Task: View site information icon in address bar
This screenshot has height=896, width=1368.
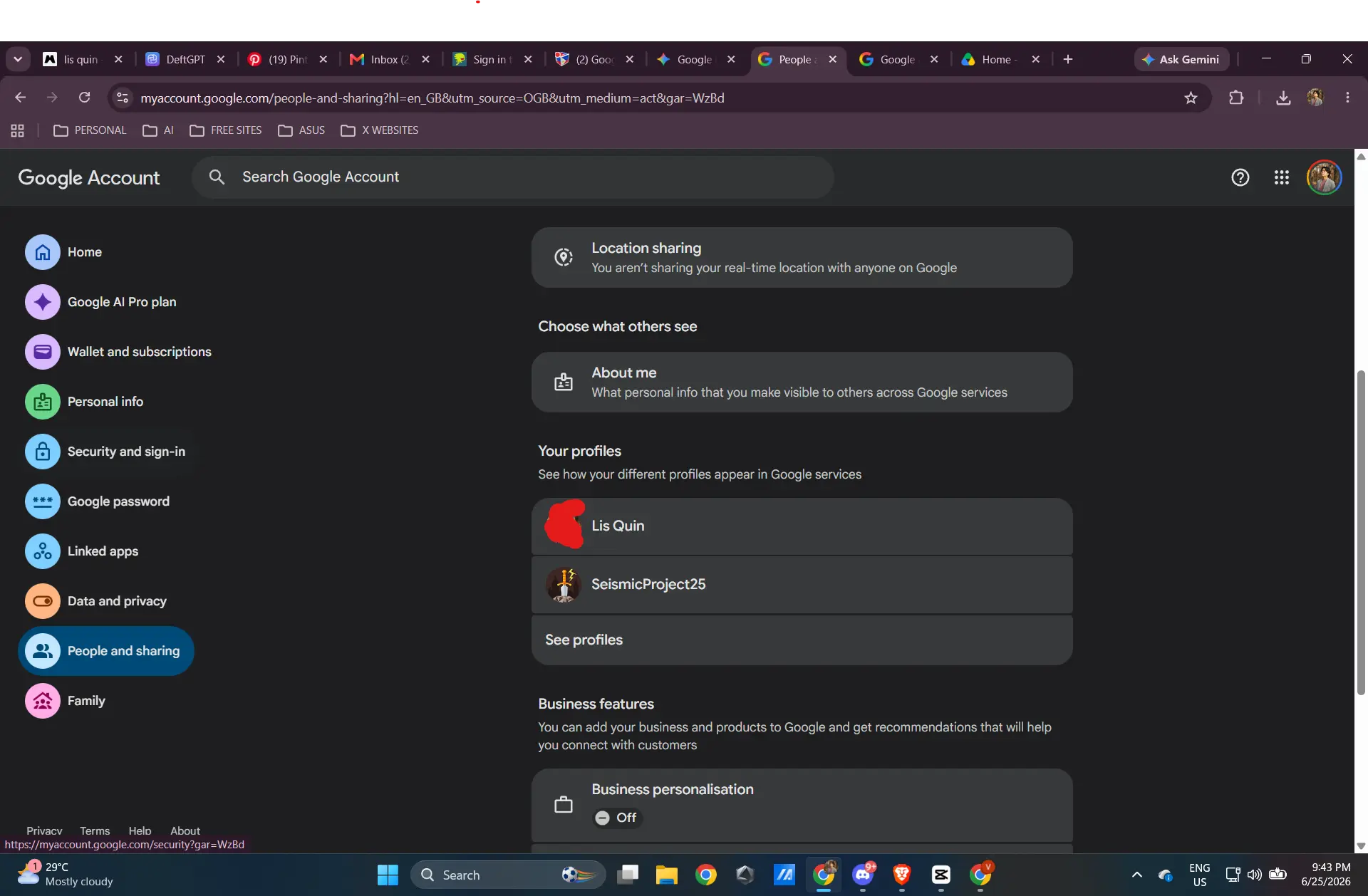Action: coord(123,98)
